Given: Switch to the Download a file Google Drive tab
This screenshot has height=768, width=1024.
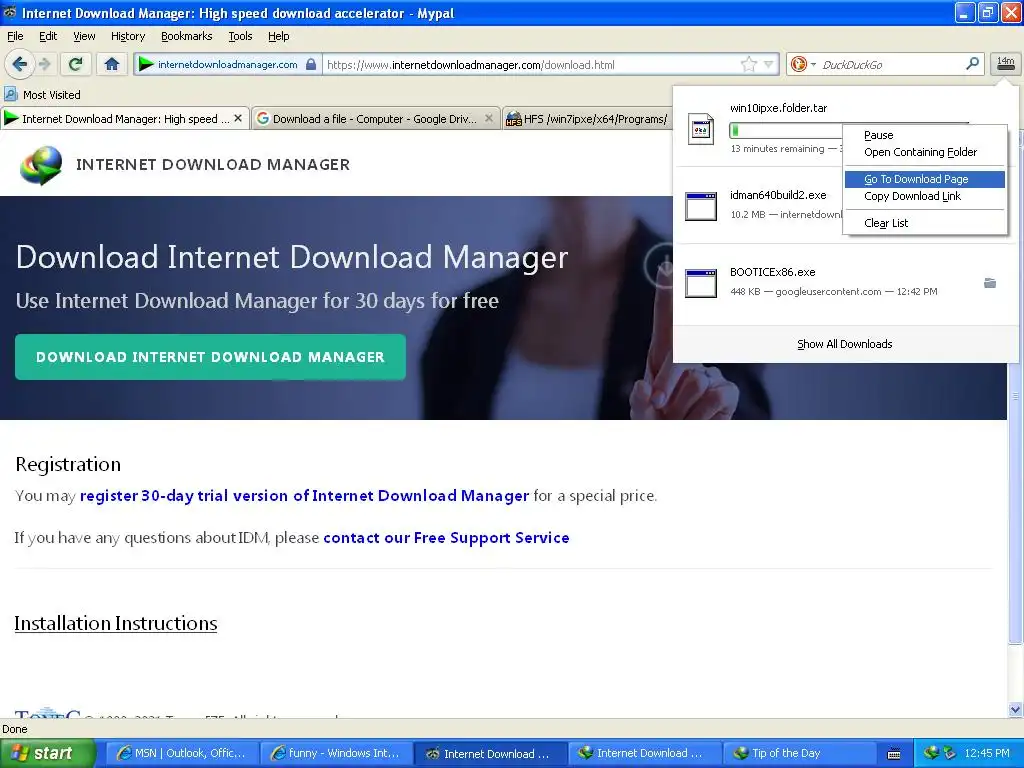Looking at the screenshot, I should click(x=376, y=118).
